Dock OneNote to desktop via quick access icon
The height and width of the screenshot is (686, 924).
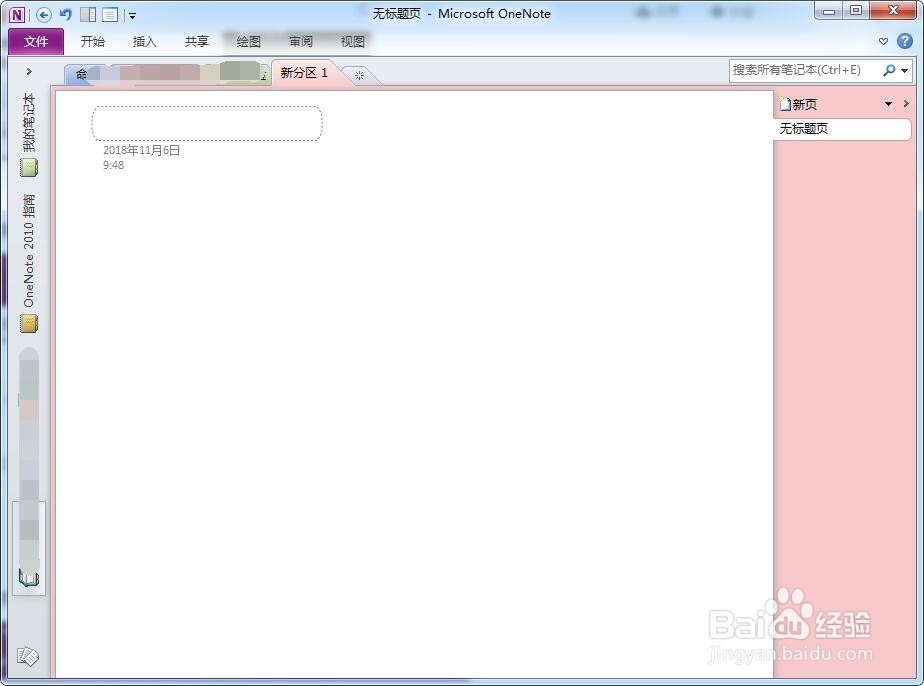pyautogui.click(x=88, y=15)
